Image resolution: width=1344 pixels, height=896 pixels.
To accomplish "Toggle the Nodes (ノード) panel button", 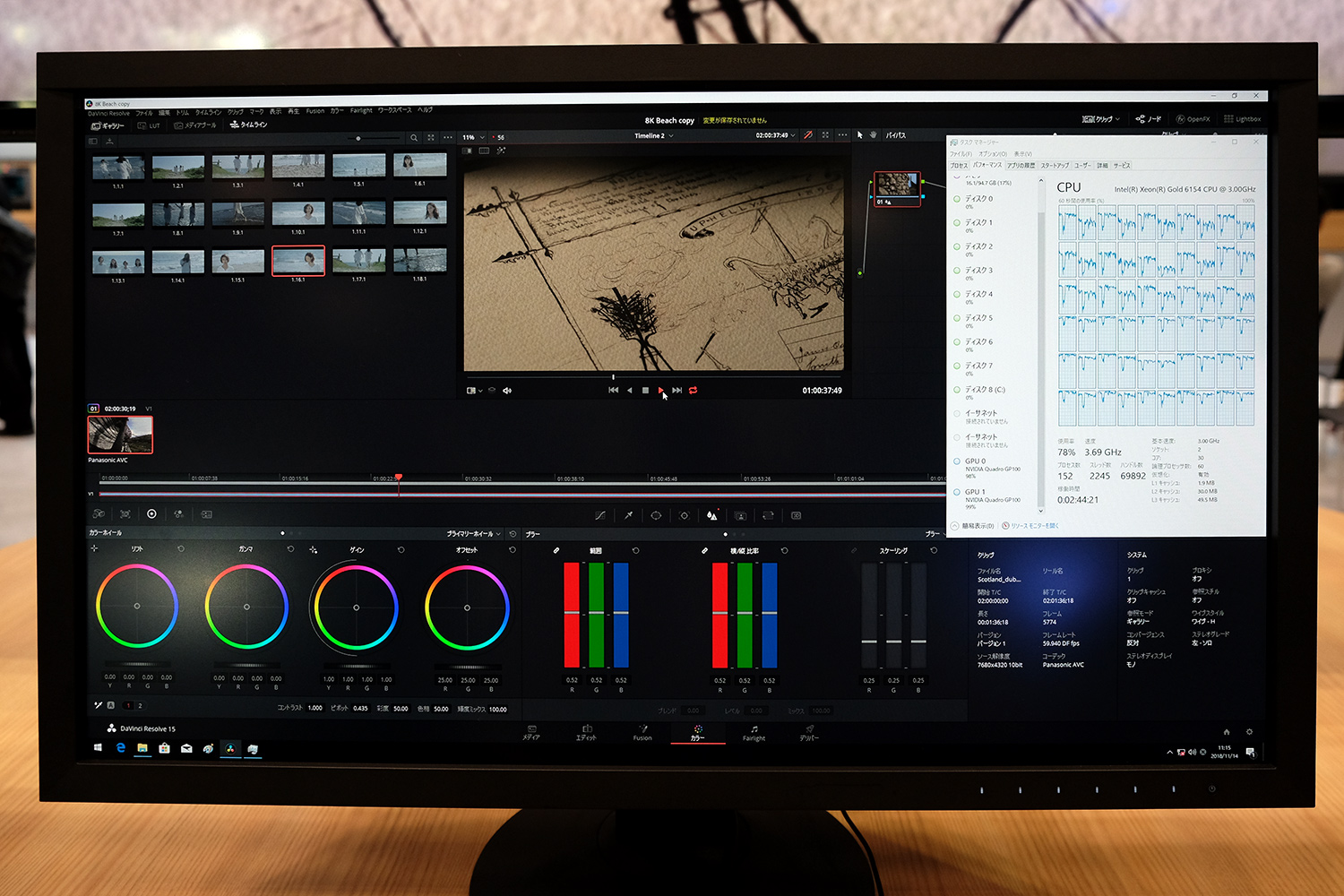I will tap(1149, 119).
